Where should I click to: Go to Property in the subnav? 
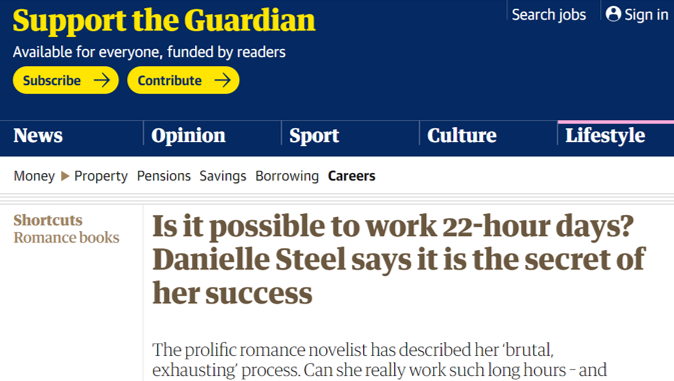(x=101, y=176)
